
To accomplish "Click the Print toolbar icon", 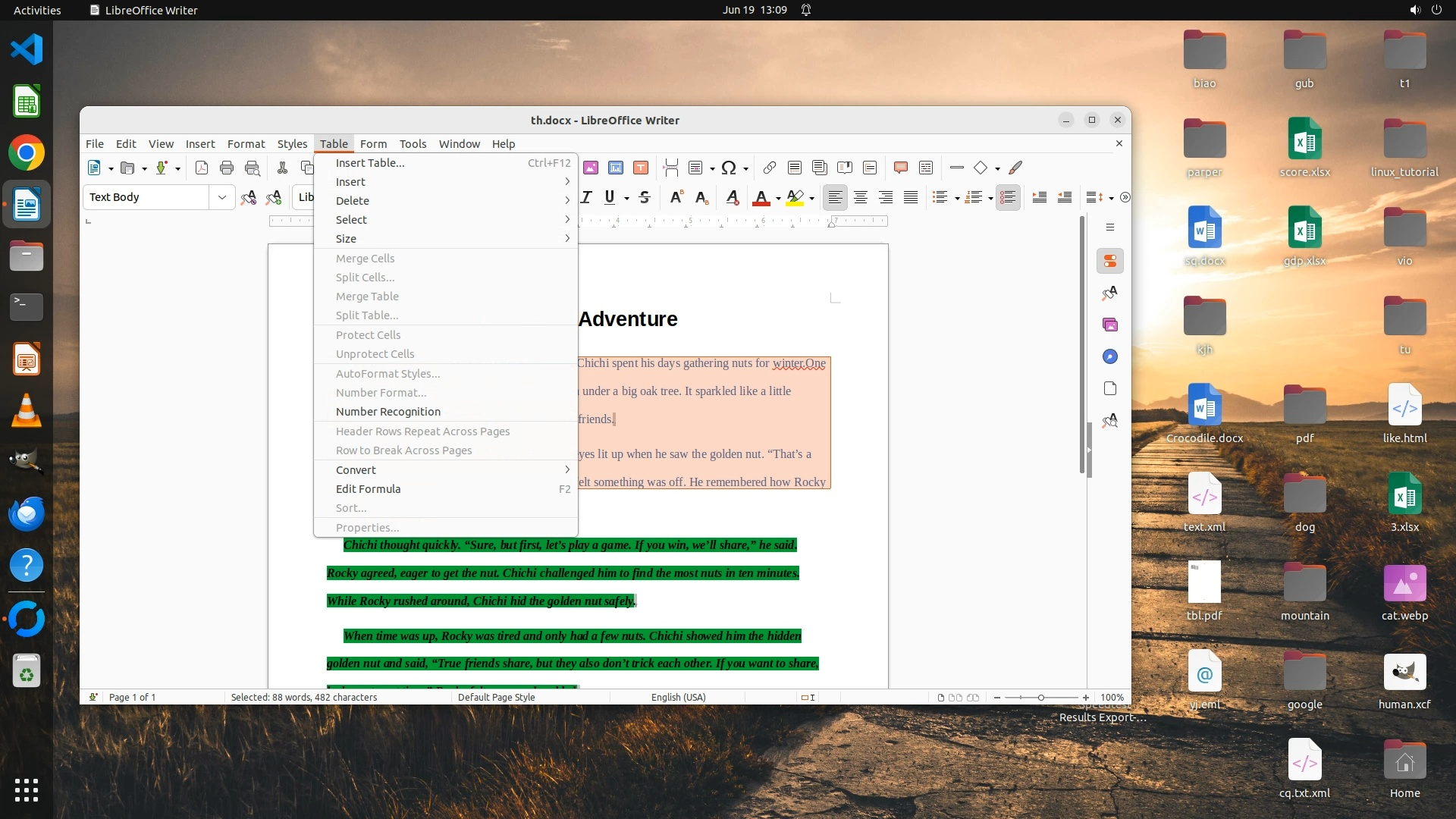I will pos(226,168).
